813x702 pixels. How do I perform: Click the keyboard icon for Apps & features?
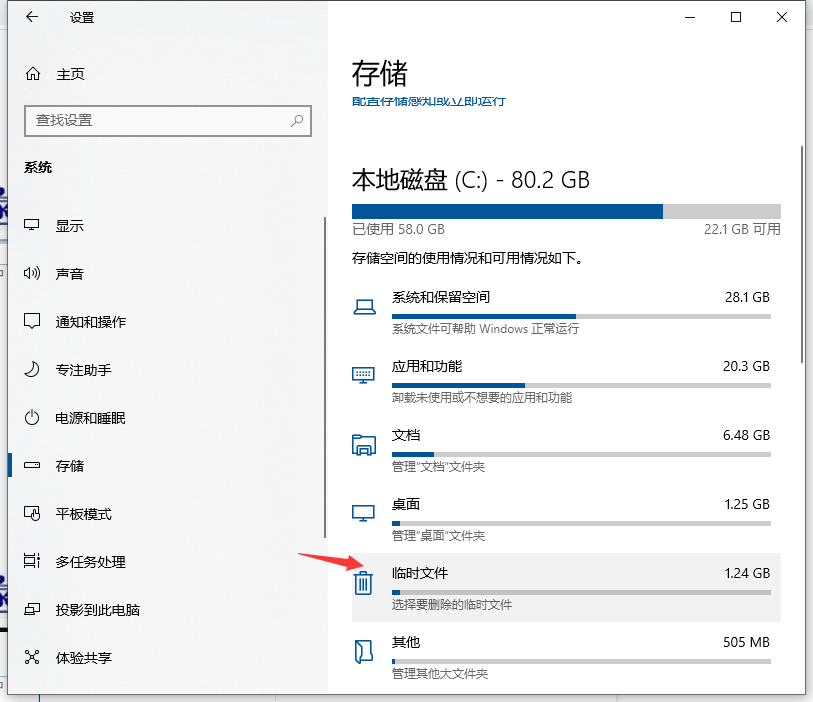[363, 375]
